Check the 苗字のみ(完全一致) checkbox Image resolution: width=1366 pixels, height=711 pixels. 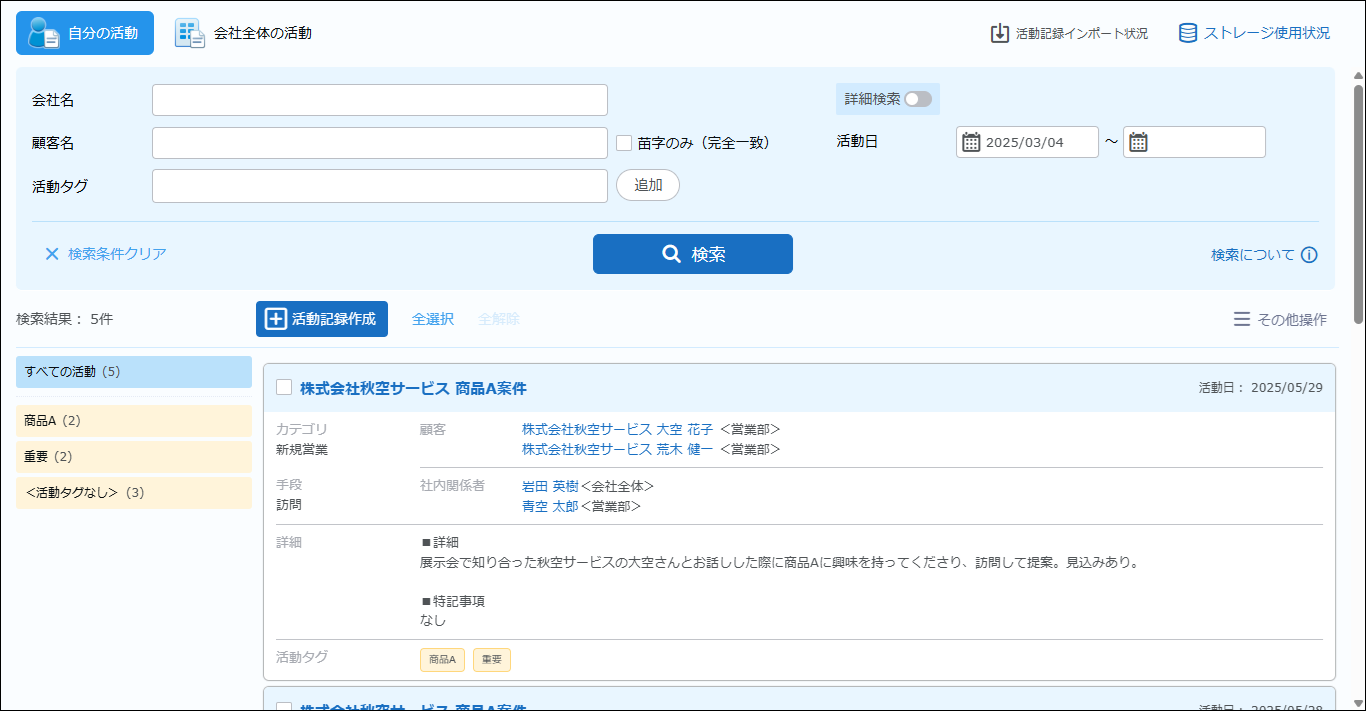click(x=624, y=143)
